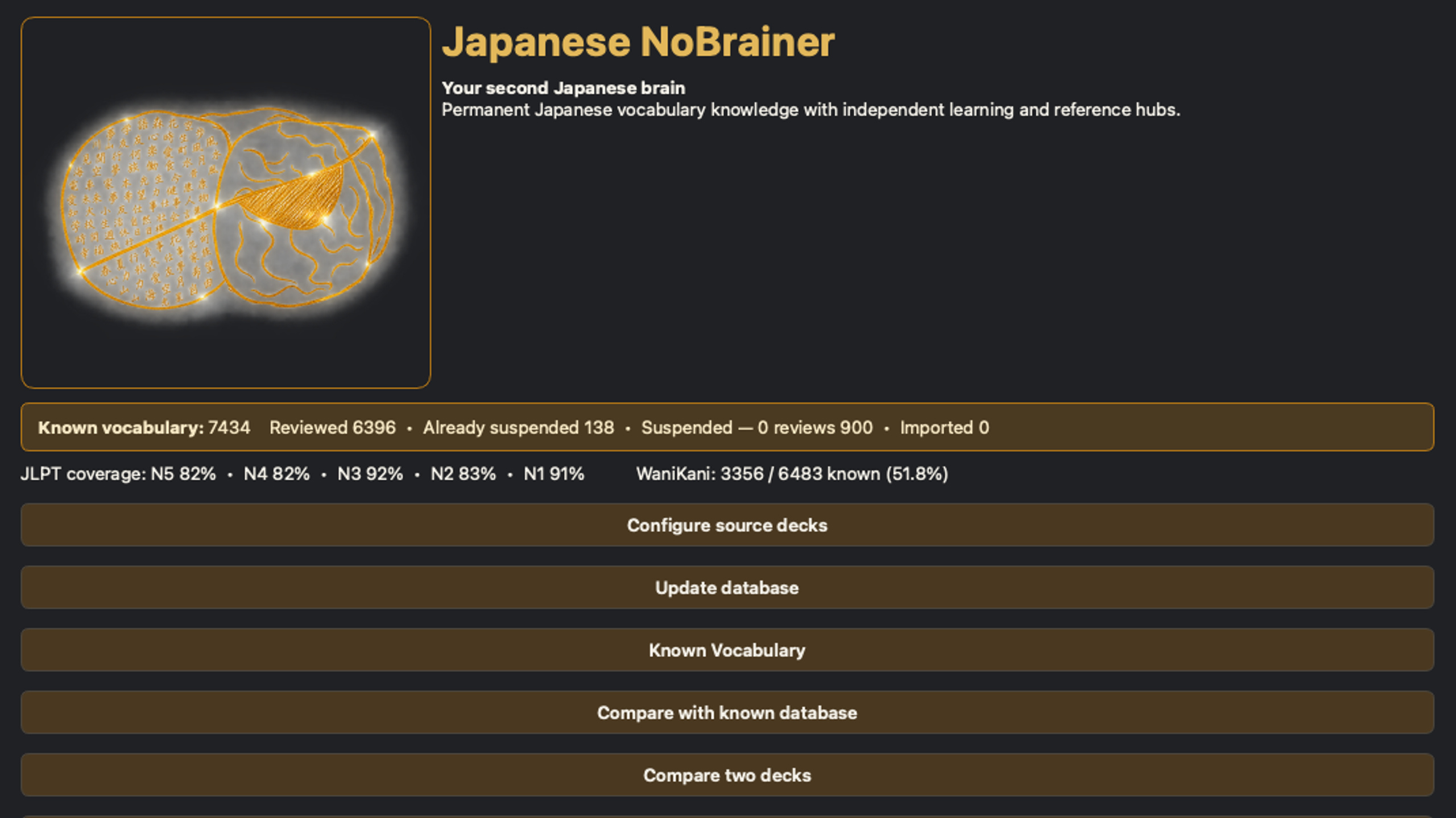The height and width of the screenshot is (818, 1456).
Task: Launch Compare two decks
Action: (727, 775)
